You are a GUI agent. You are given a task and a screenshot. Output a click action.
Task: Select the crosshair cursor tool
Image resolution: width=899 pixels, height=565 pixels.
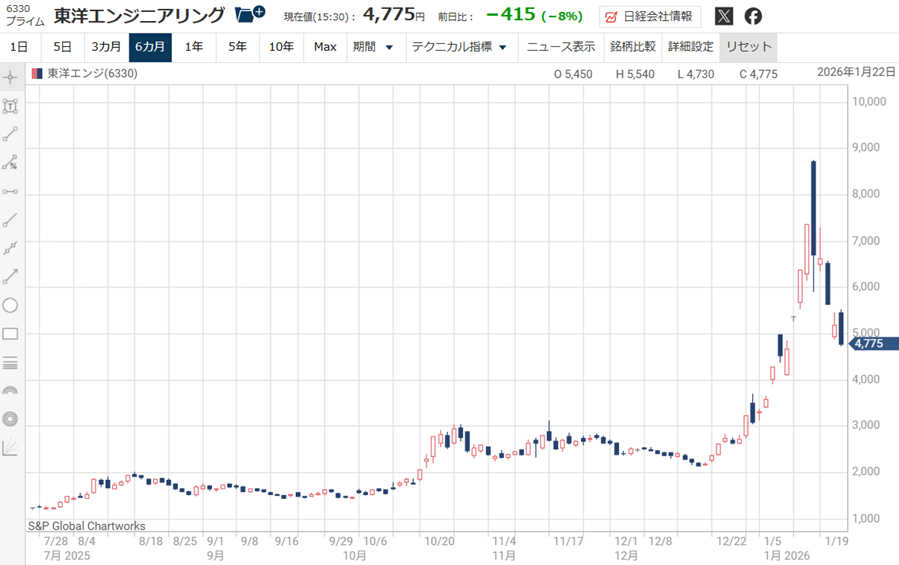click(x=10, y=77)
